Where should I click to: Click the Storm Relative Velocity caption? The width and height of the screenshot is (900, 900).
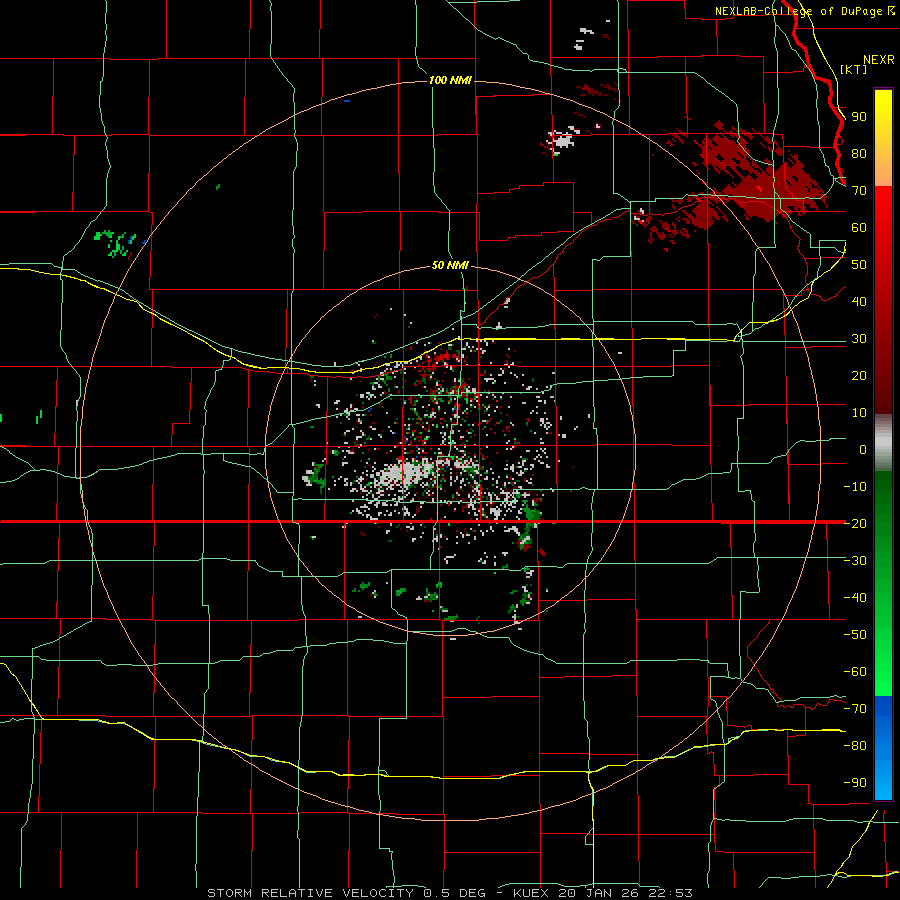click(449, 893)
